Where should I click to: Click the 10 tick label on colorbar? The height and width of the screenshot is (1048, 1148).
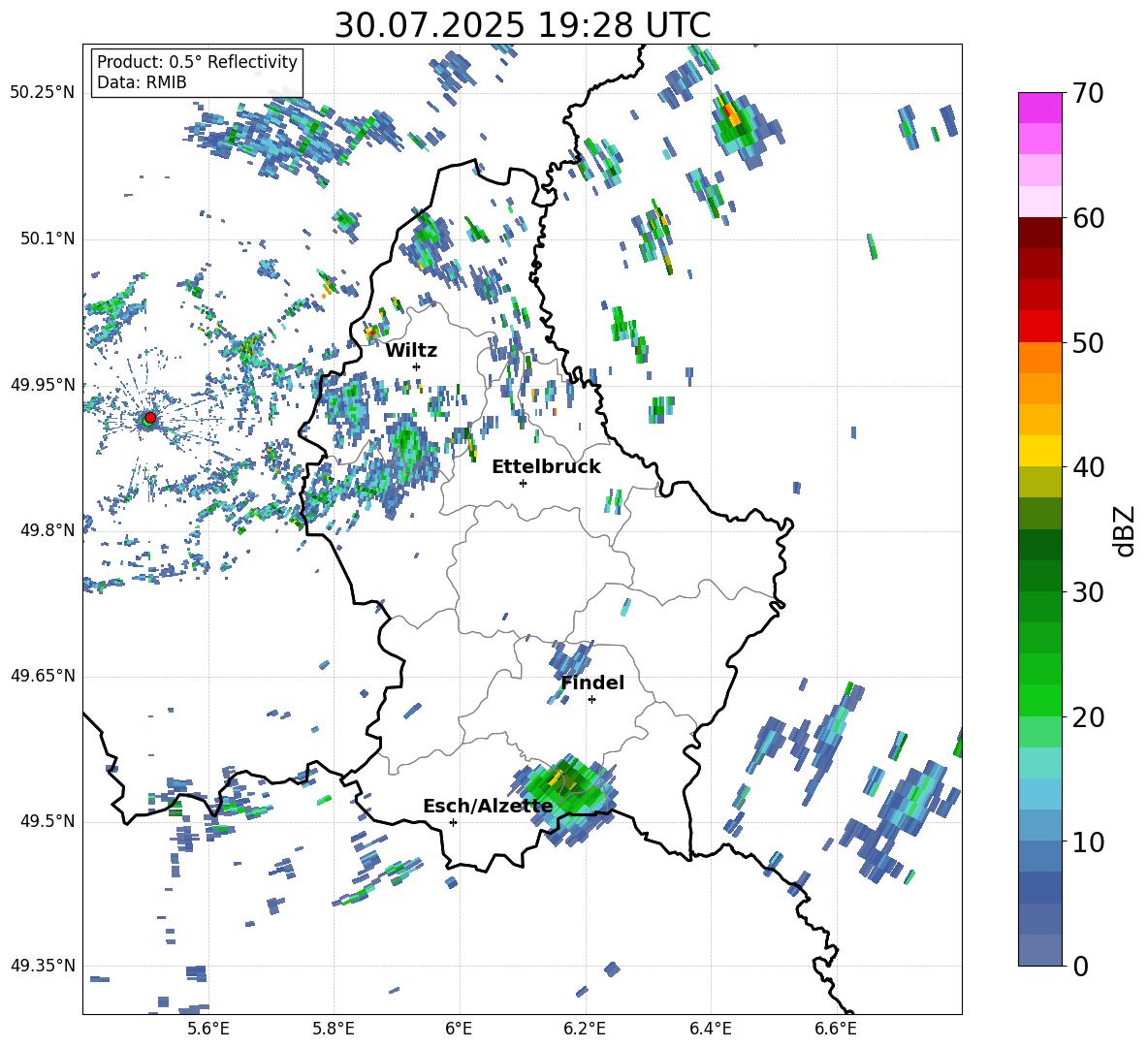pos(1088,842)
